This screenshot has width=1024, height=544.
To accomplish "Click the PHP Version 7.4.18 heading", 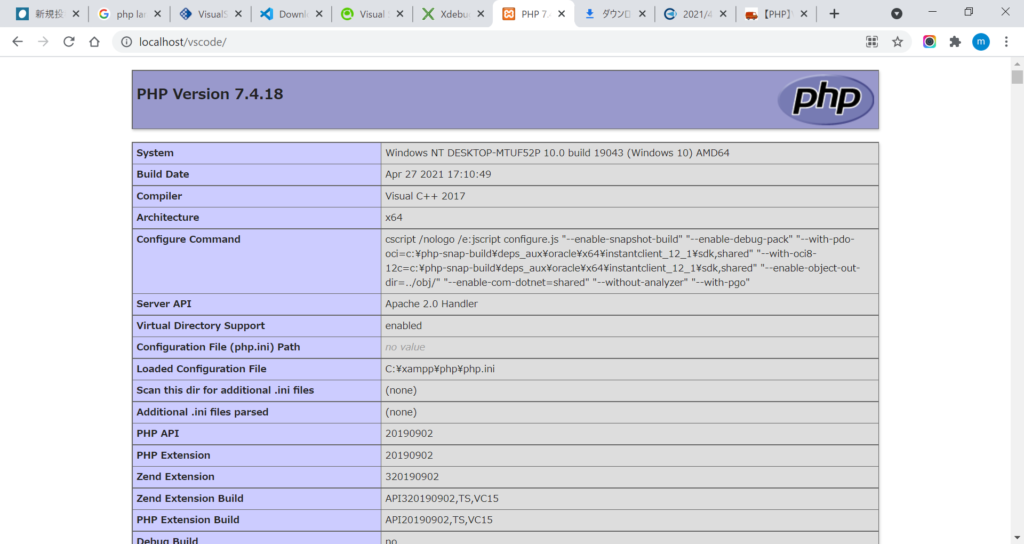I will click(210, 94).
